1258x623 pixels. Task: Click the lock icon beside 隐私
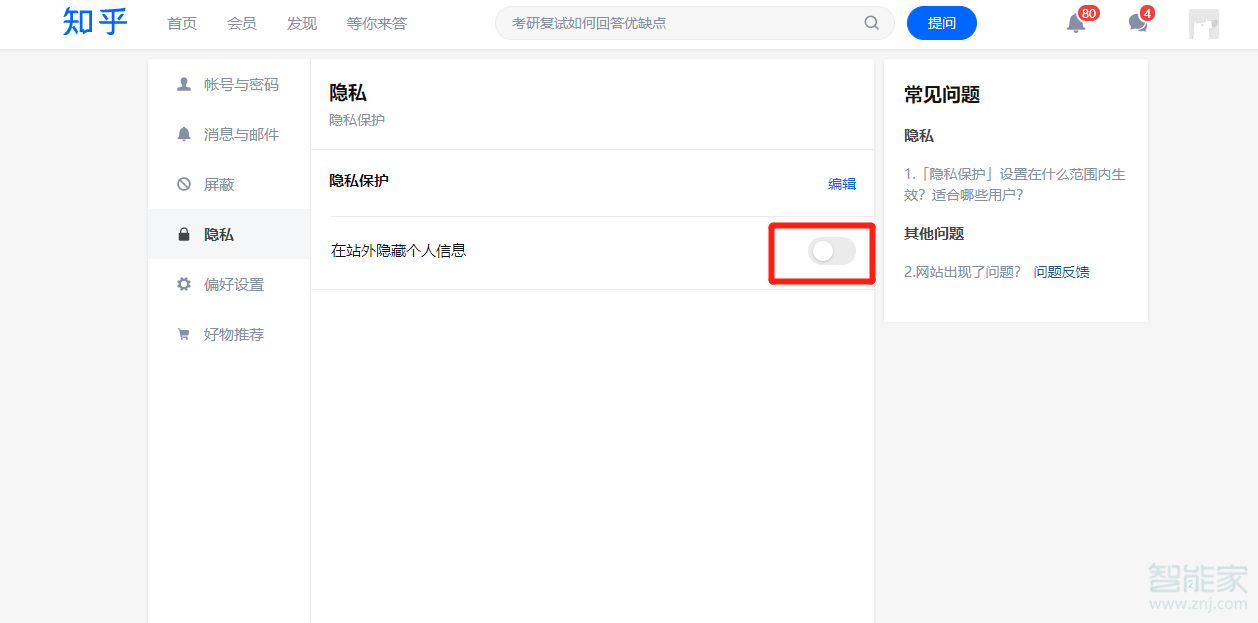click(183, 234)
